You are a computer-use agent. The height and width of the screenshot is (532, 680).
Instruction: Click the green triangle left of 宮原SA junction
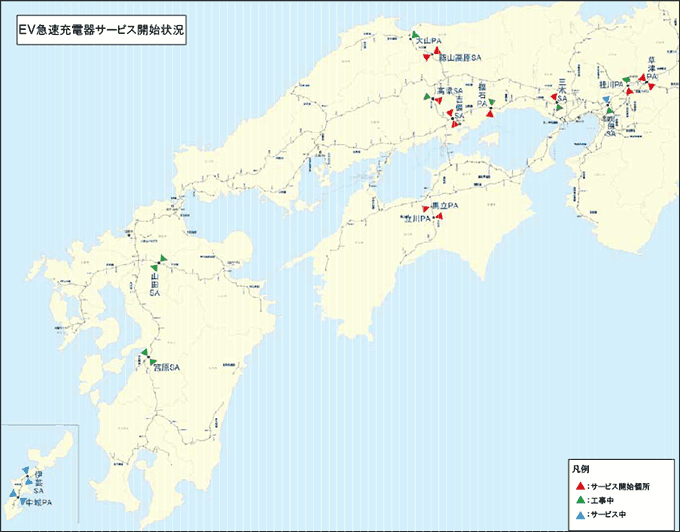(144, 352)
